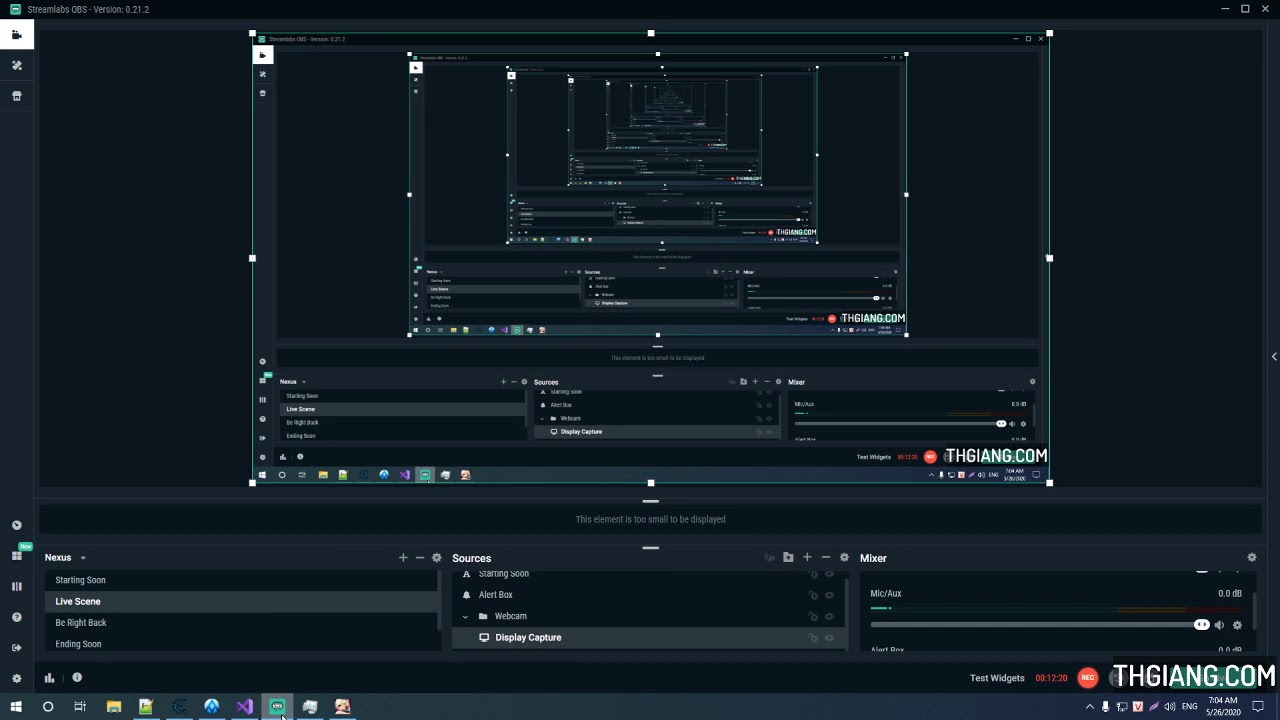Lock the Webcam folder
1280x720 pixels.
[813, 616]
